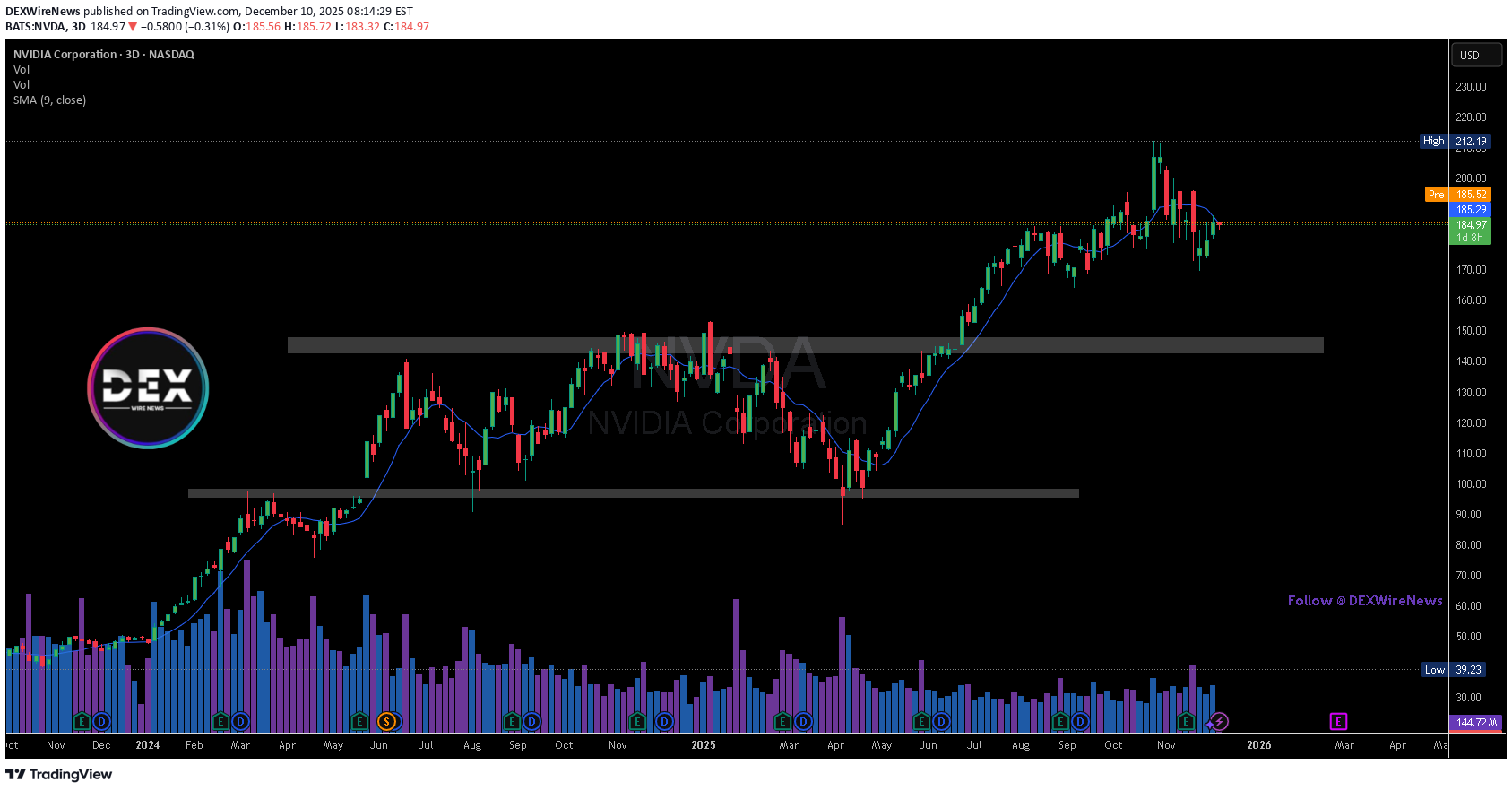1512x791 pixels.
Task: Click the round DEX Wire News logo
Action: (x=148, y=387)
